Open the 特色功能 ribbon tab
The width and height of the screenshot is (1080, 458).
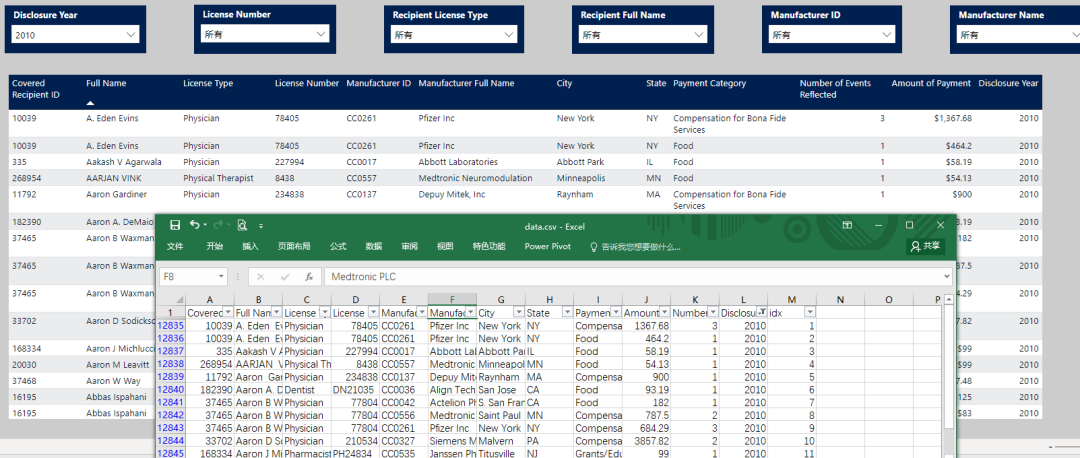click(x=489, y=247)
